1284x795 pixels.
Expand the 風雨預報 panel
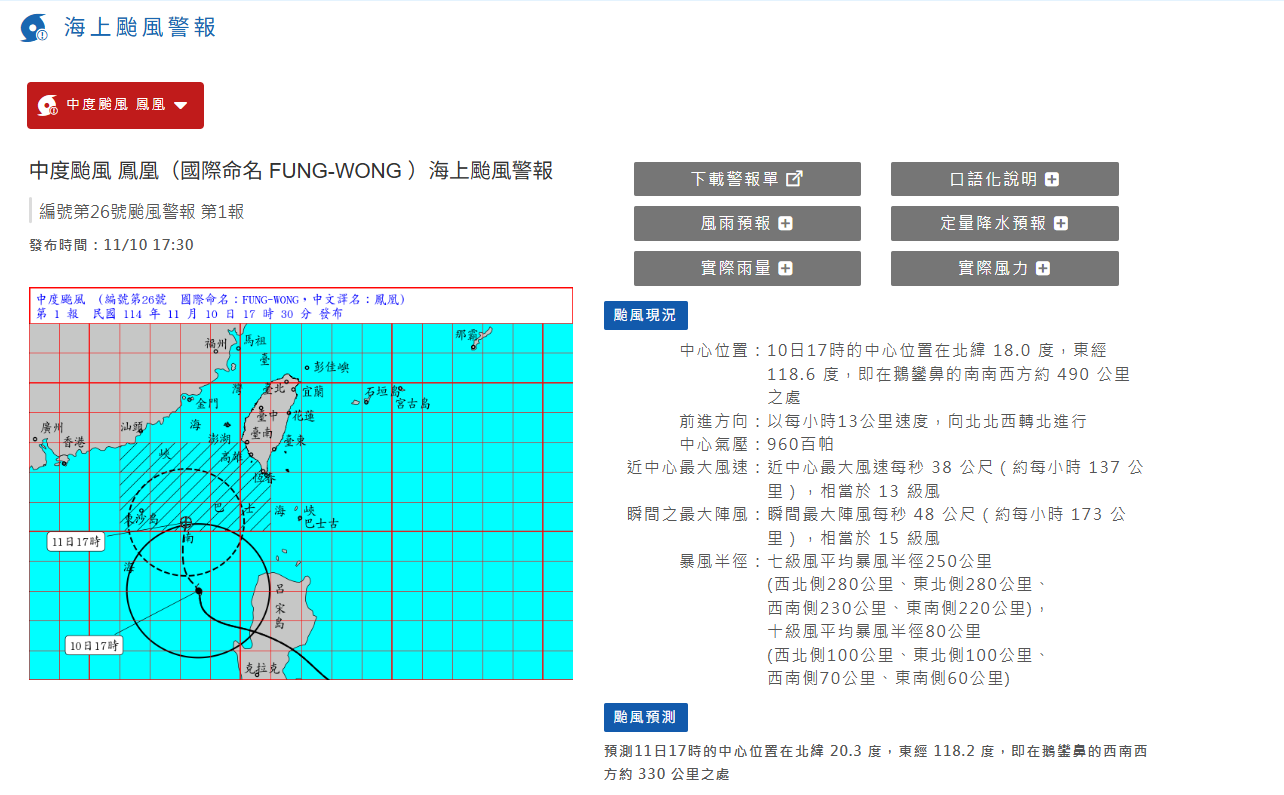pyautogui.click(x=746, y=224)
